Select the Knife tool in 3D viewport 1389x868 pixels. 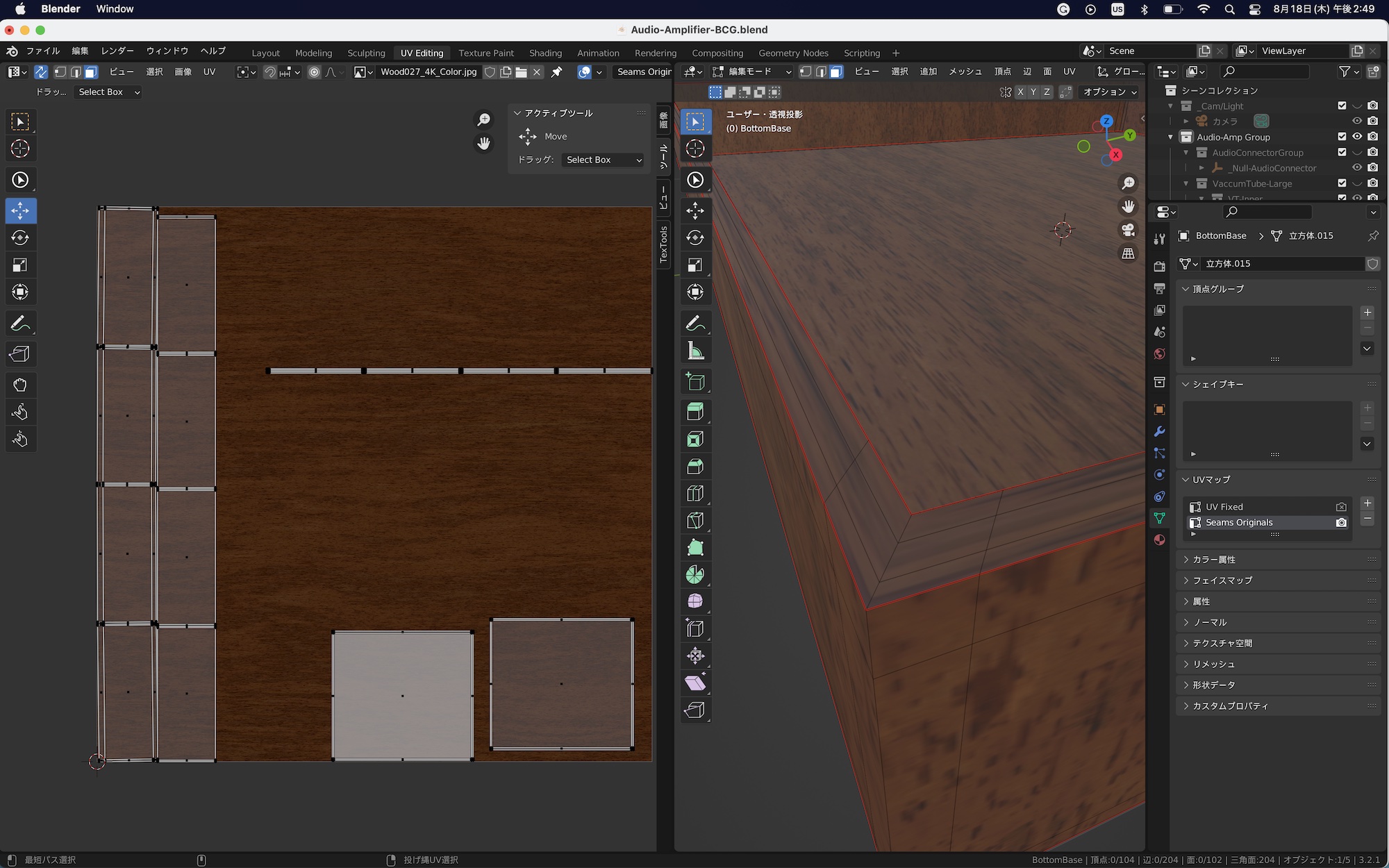695,520
